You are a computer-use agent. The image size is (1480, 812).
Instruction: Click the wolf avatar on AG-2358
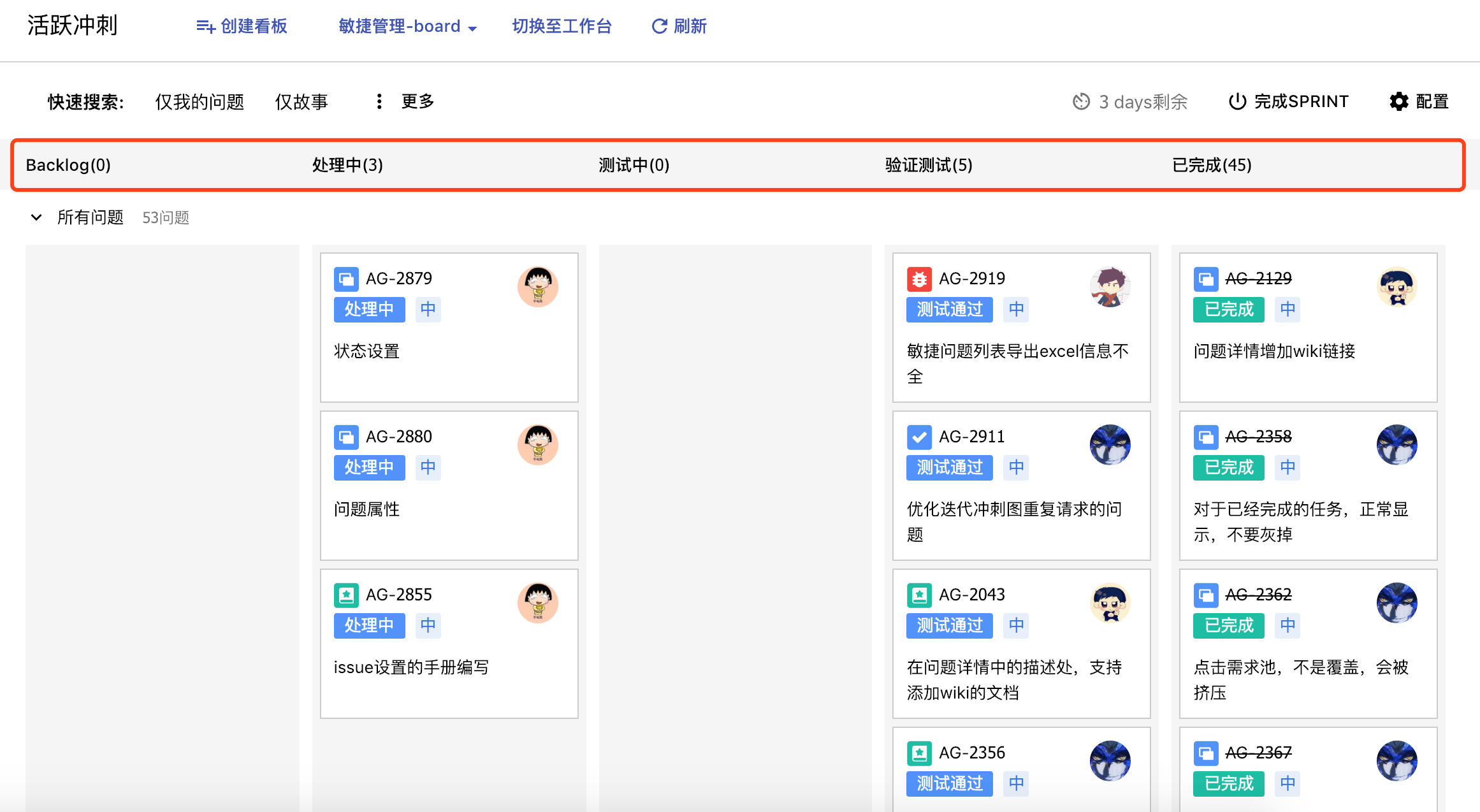tap(1397, 445)
